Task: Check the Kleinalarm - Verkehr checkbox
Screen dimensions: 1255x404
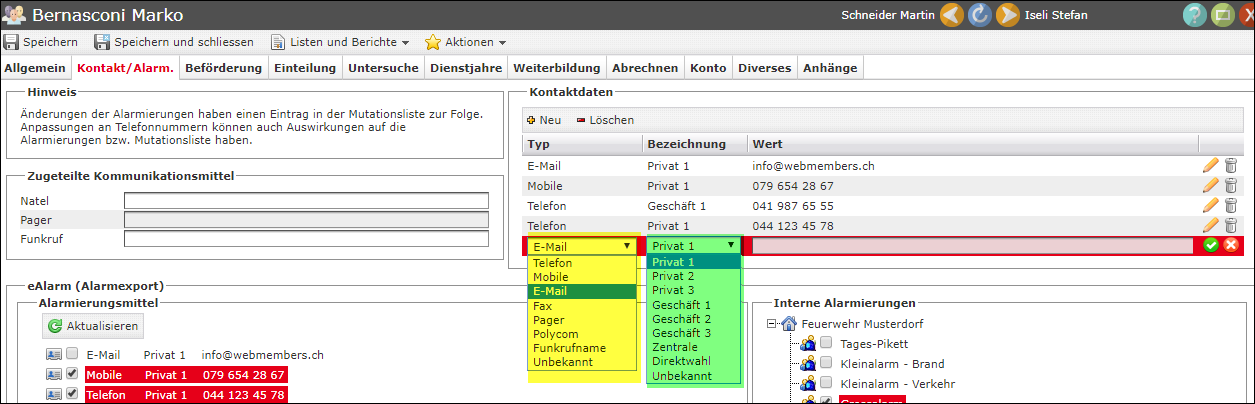Action: pos(826,383)
